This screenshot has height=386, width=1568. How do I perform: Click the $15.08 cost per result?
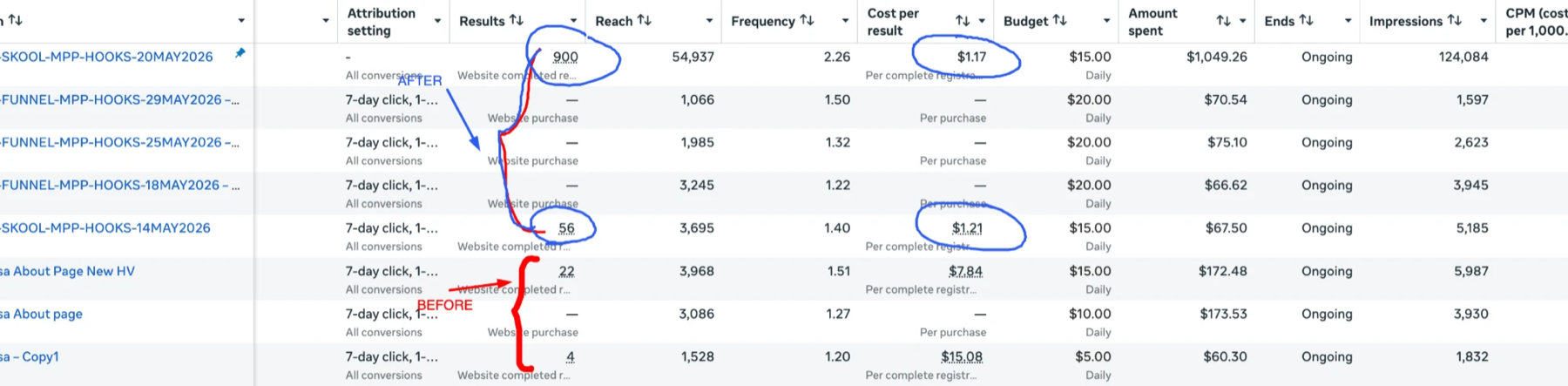click(x=962, y=356)
